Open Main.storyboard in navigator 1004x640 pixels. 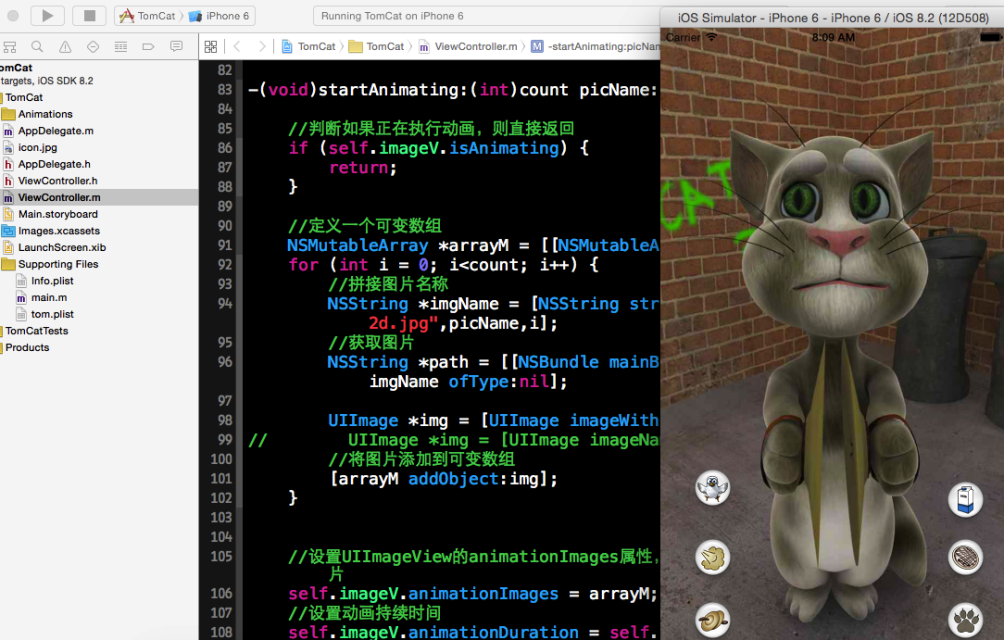pos(51,214)
